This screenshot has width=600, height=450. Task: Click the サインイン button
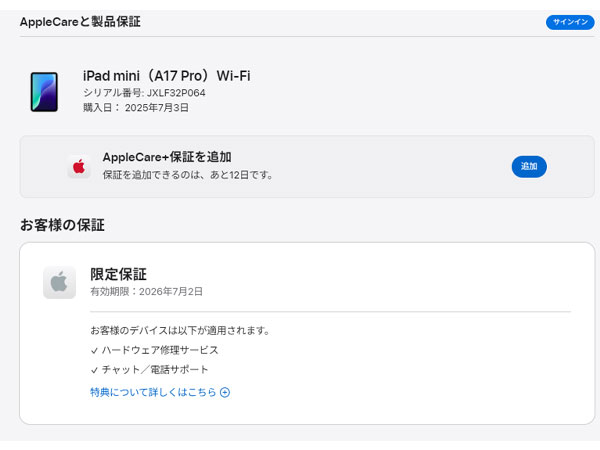(x=570, y=22)
